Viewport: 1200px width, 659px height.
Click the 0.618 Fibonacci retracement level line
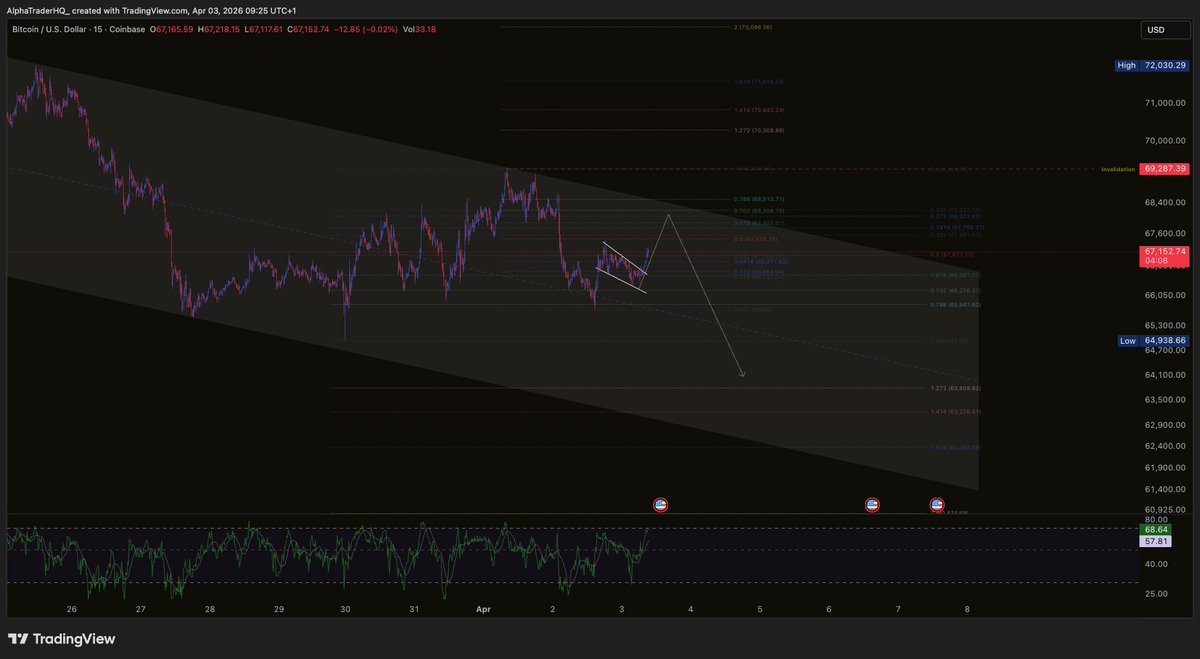[x=760, y=224]
